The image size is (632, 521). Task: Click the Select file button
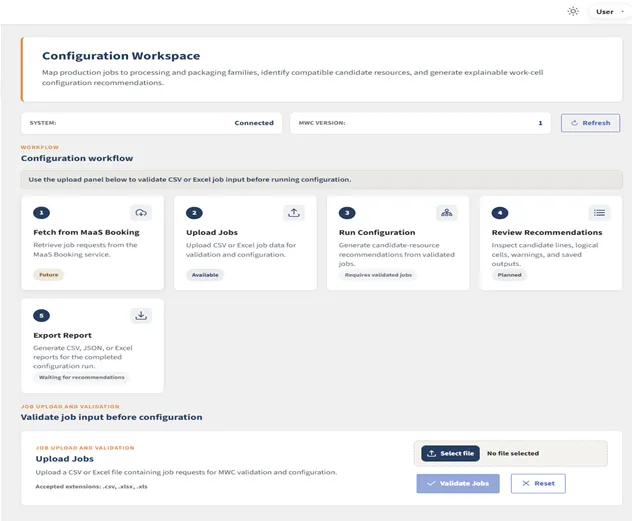[x=451, y=453]
